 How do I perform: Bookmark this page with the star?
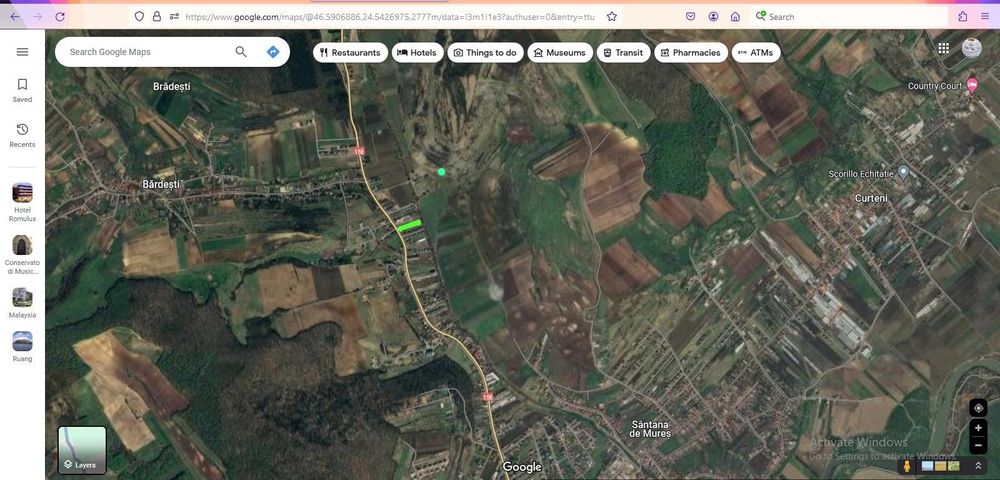612,17
